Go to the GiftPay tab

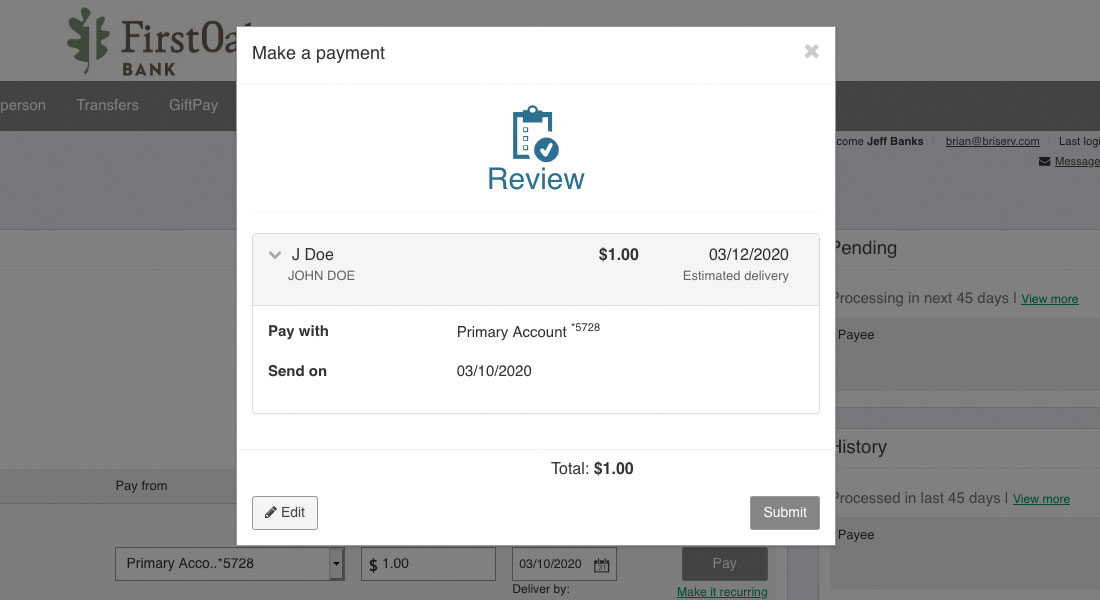pyautogui.click(x=193, y=105)
